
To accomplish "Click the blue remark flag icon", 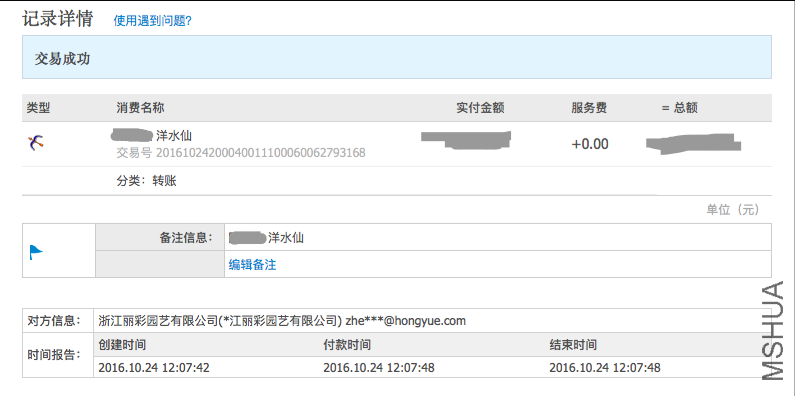I will click(x=36, y=252).
